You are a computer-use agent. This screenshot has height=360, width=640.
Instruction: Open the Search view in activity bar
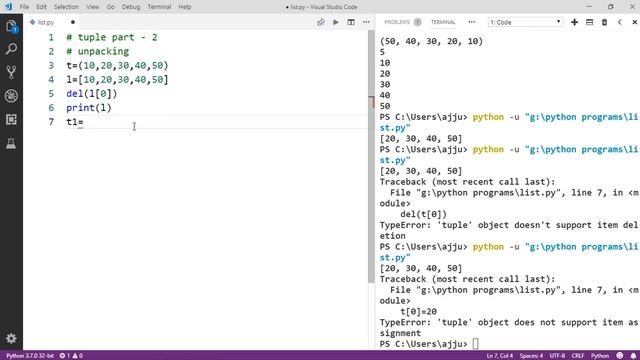pyautogui.click(x=11, y=49)
